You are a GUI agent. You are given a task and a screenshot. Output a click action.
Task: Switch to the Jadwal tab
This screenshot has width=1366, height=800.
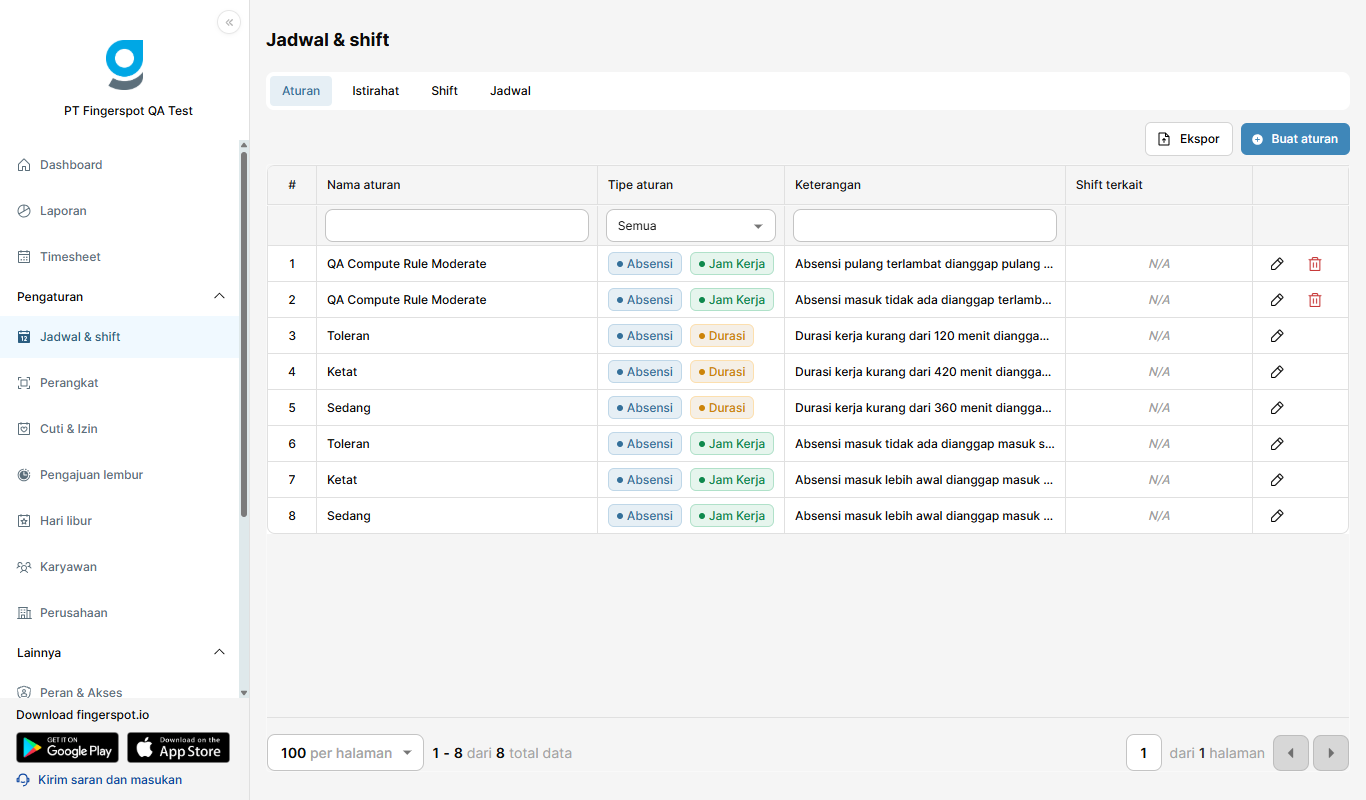point(510,91)
